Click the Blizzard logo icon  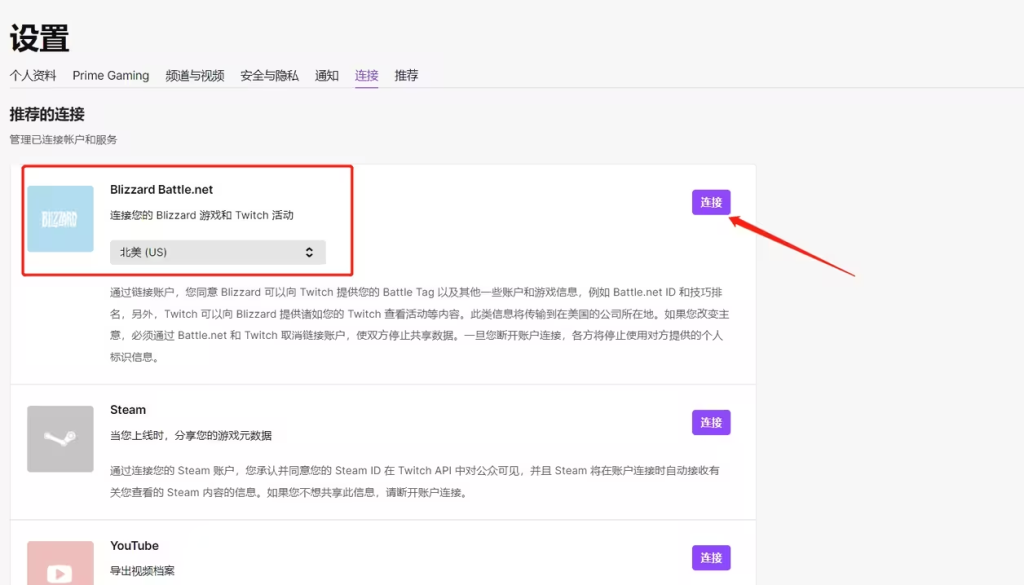60,219
